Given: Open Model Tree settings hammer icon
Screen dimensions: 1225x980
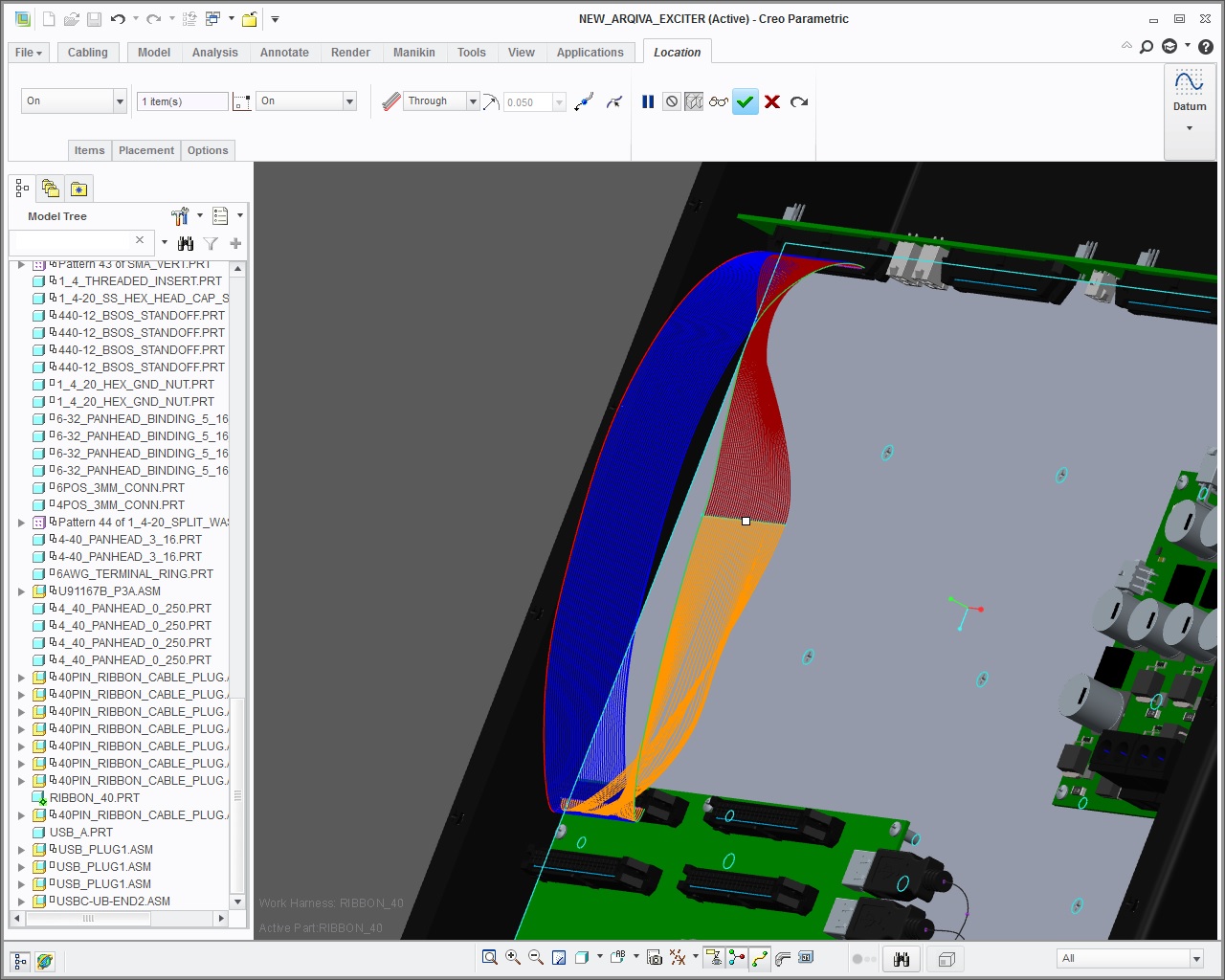Looking at the screenshot, I should click(180, 216).
